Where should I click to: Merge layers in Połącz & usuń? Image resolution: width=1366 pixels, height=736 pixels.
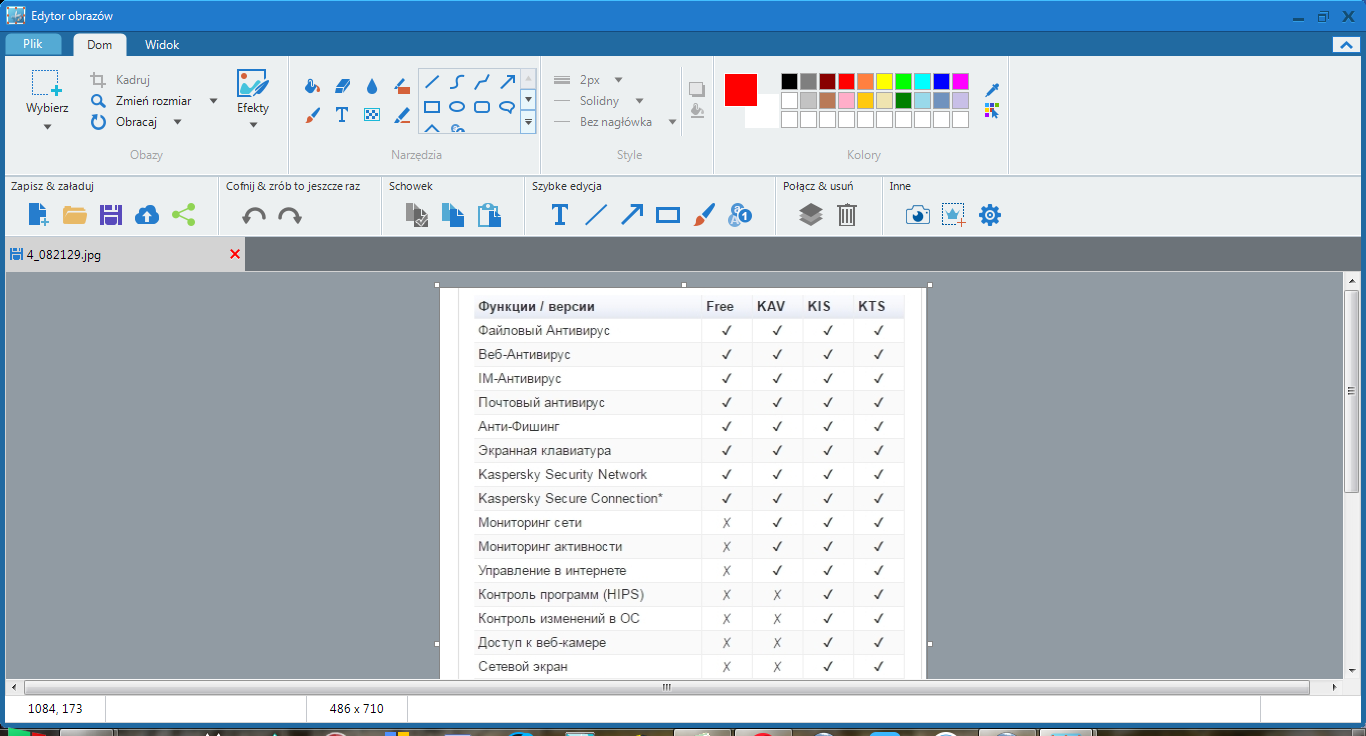coord(811,214)
